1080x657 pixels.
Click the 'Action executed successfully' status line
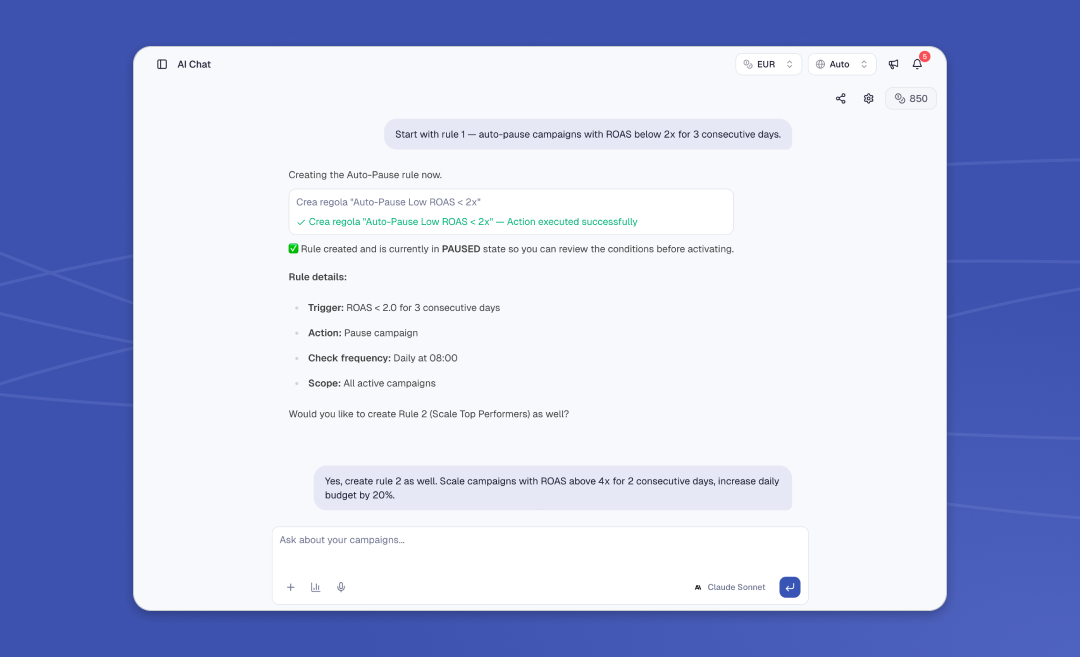467,222
